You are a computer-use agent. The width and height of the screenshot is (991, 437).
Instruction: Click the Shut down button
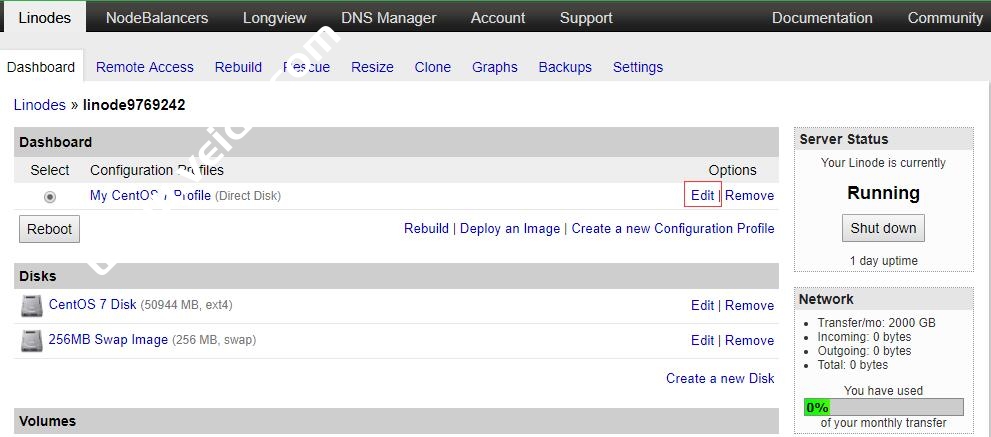coord(883,228)
